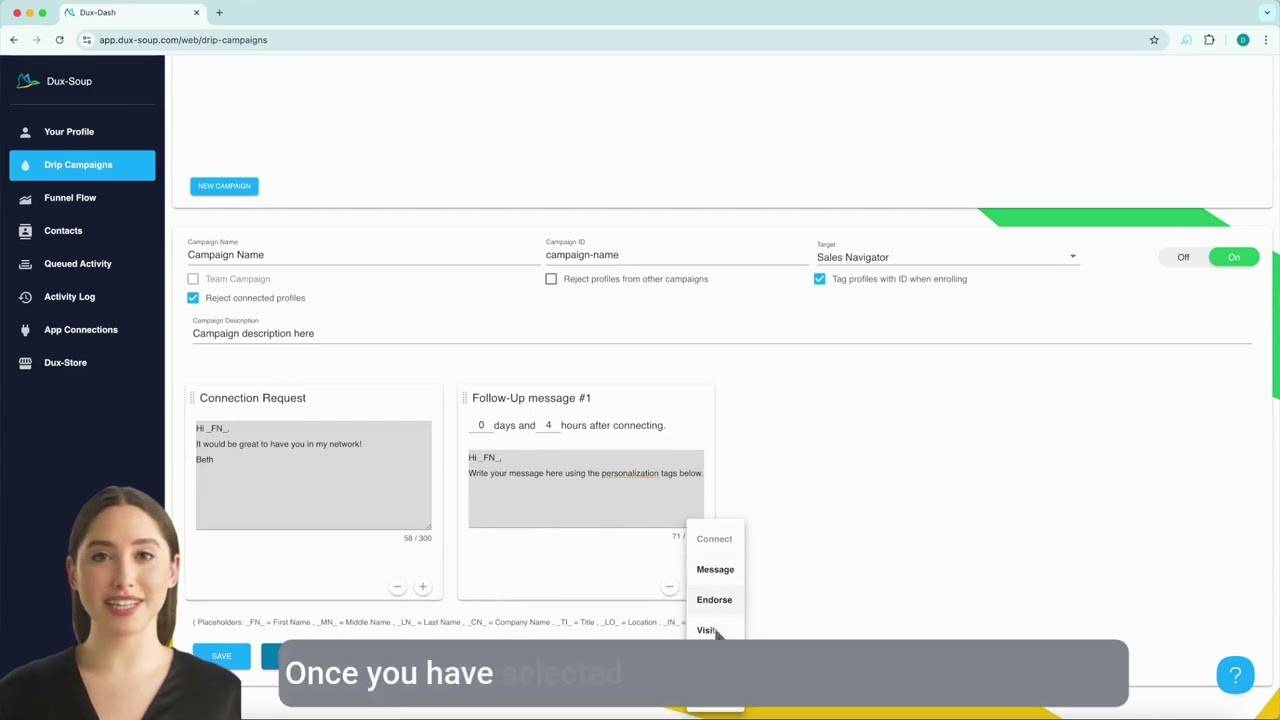Image resolution: width=1280 pixels, height=720 pixels.
Task: Click the NEW CAMPAIGN button
Action: click(224, 186)
